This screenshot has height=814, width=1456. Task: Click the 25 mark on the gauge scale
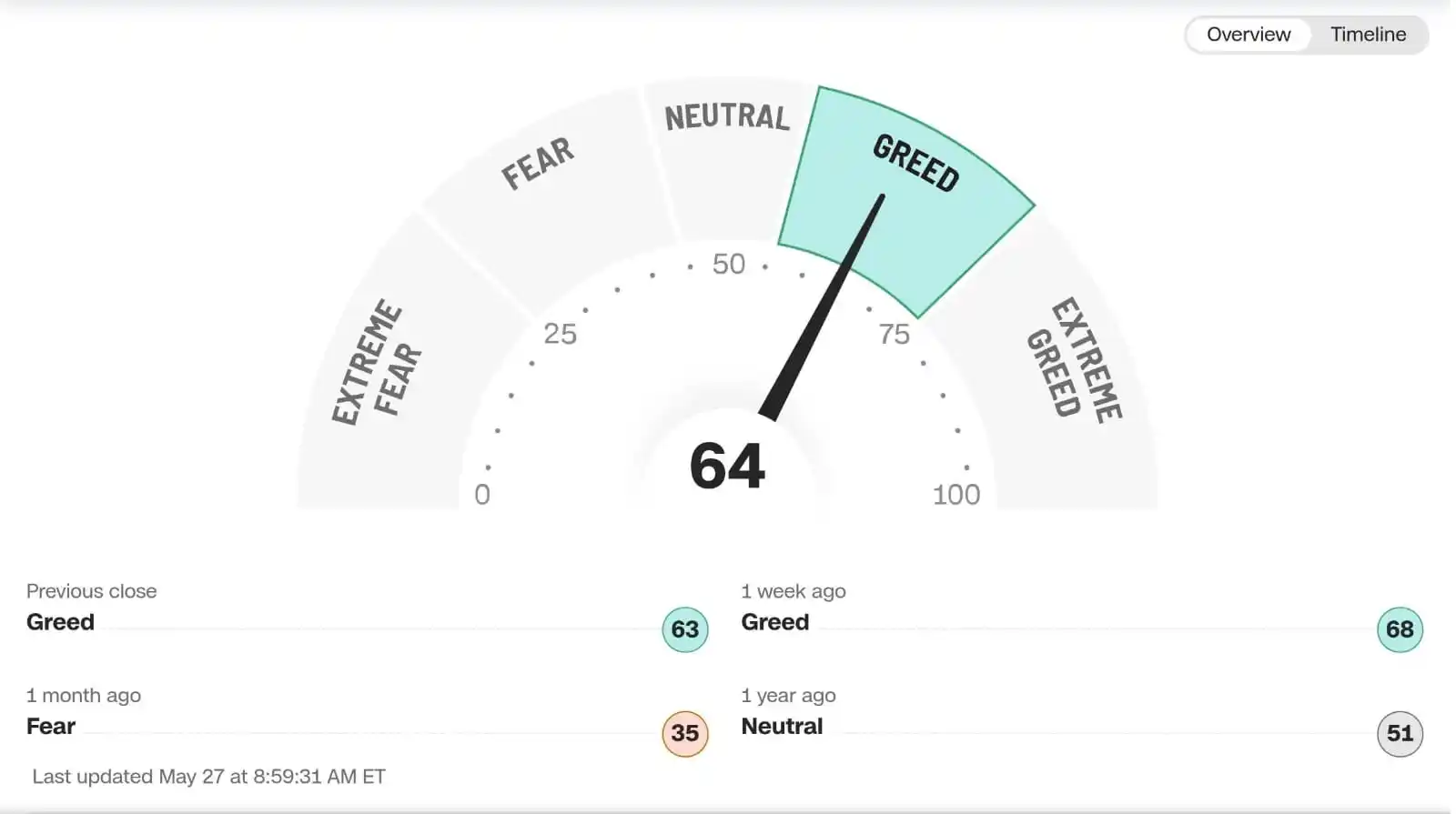pos(561,334)
